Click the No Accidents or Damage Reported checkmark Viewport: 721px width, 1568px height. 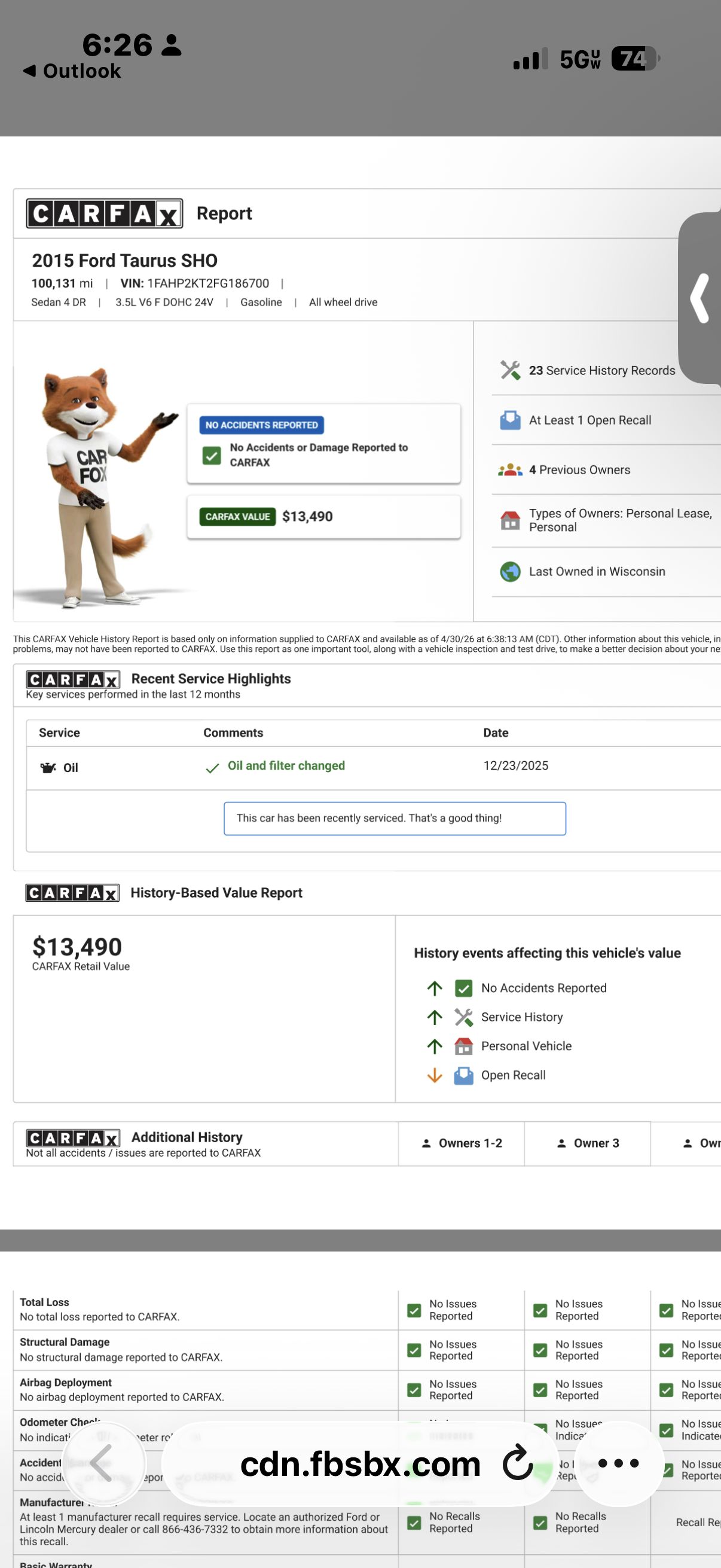[211, 455]
